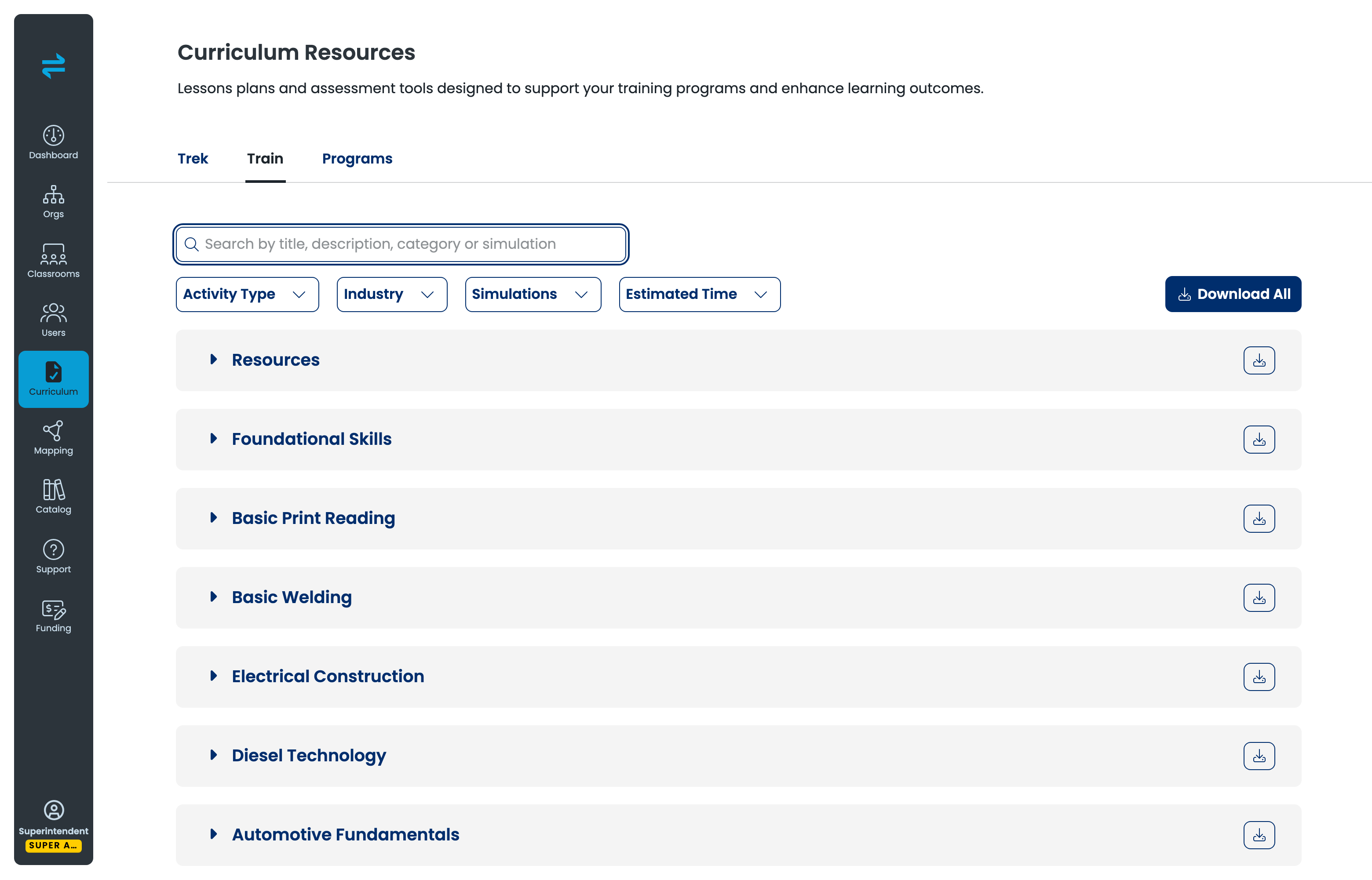The width and height of the screenshot is (1372, 880).
Task: Click the Resources section title
Action: 276,360
